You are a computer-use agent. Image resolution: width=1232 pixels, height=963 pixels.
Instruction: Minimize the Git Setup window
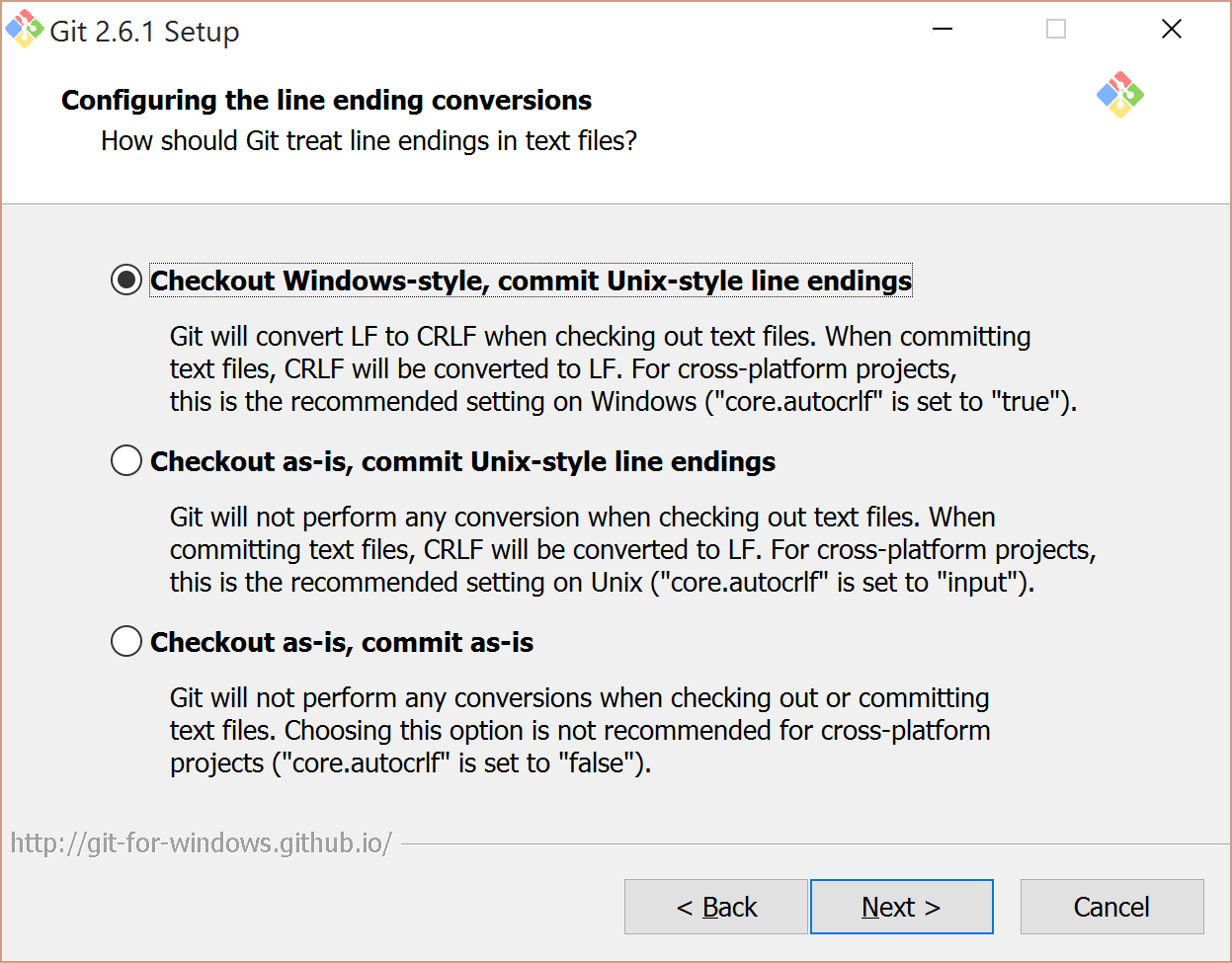942,30
